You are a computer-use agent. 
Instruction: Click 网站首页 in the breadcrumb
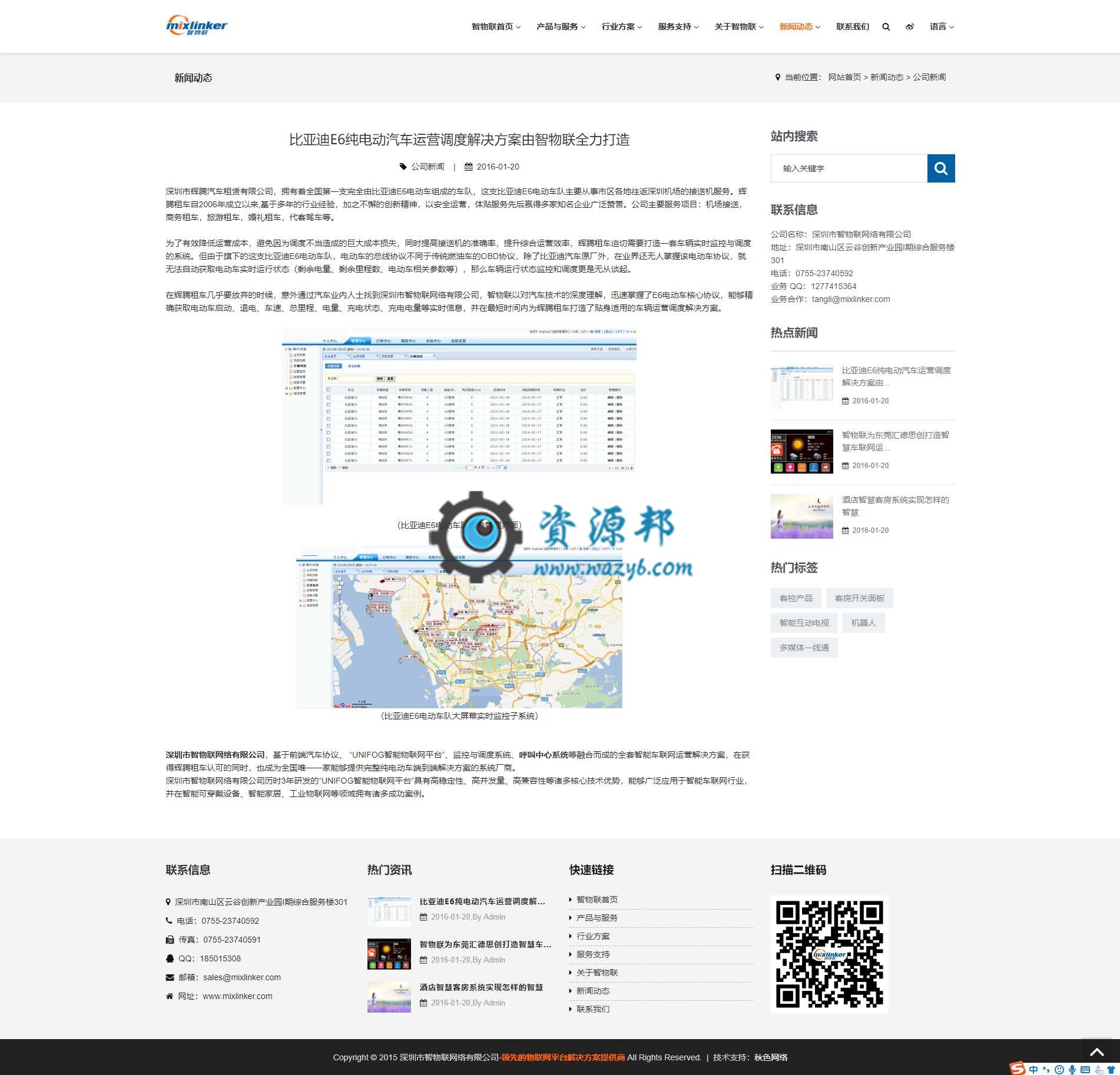pos(844,77)
